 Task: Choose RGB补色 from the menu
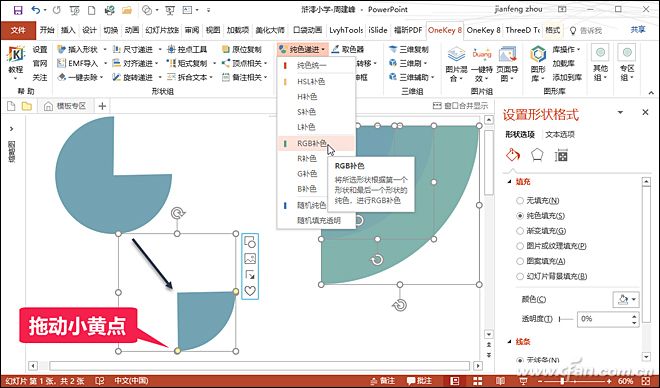(316, 144)
